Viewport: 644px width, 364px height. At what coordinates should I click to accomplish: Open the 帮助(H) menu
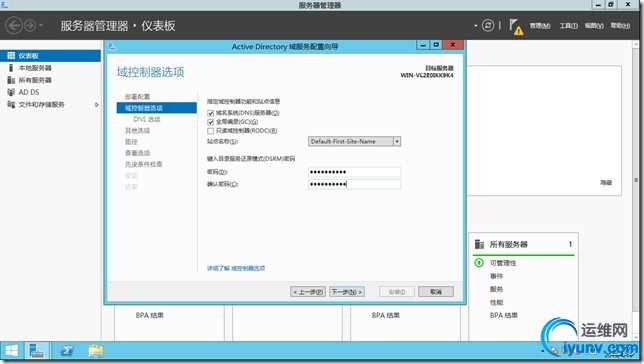coord(620,26)
